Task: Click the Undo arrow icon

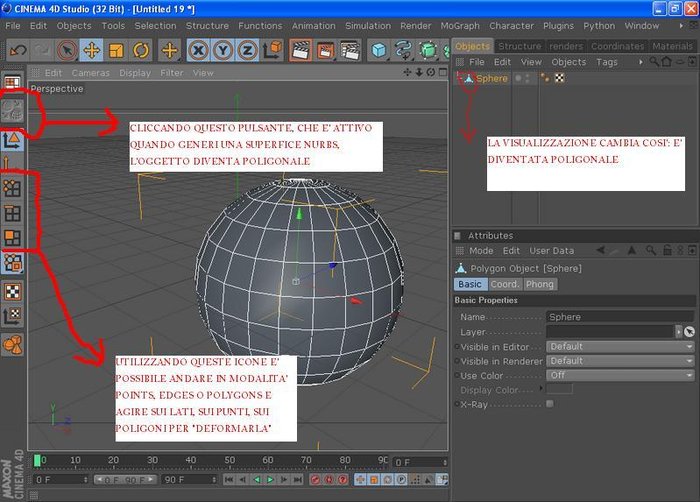Action: [x=18, y=50]
